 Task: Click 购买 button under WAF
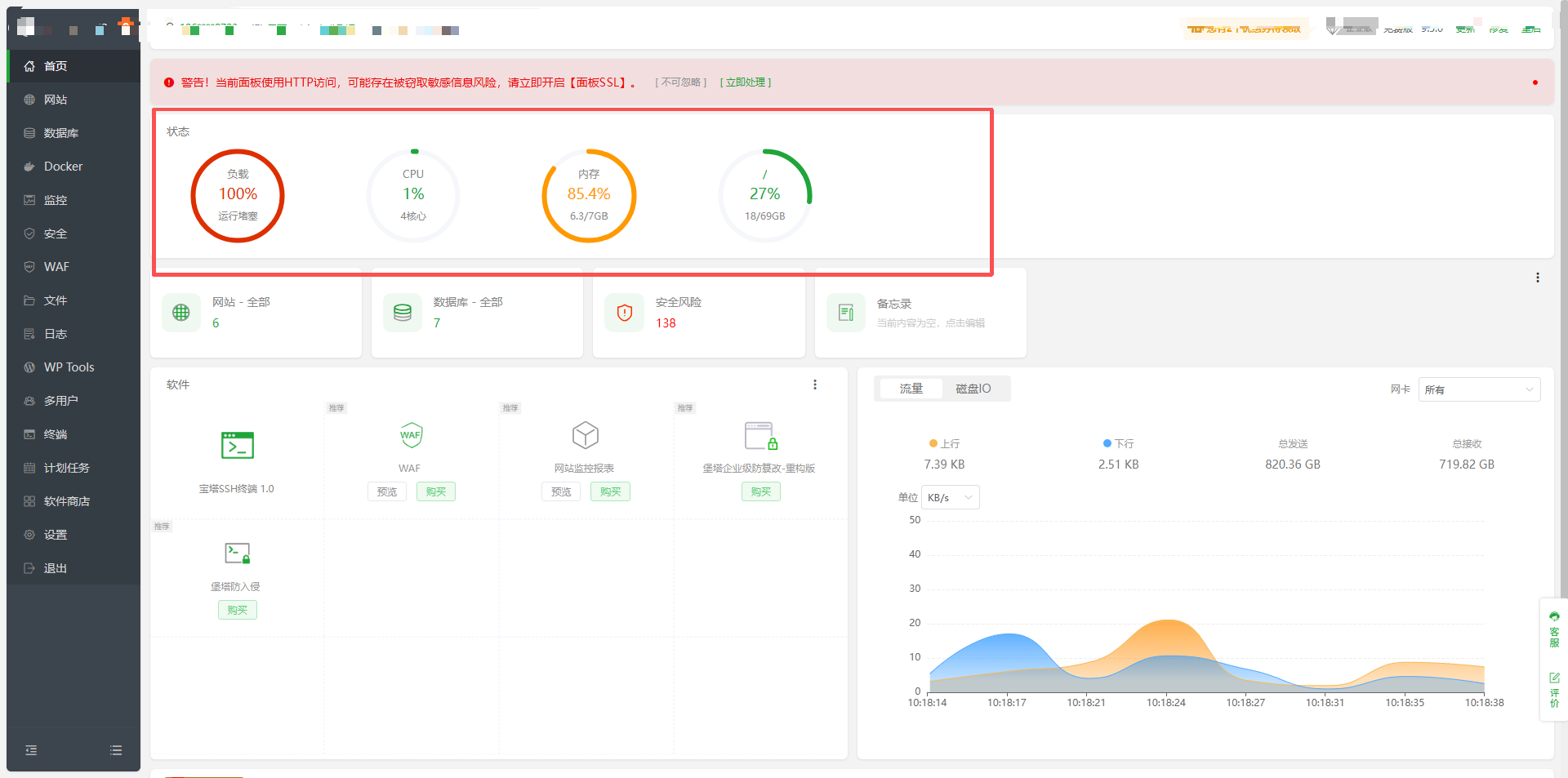(436, 491)
